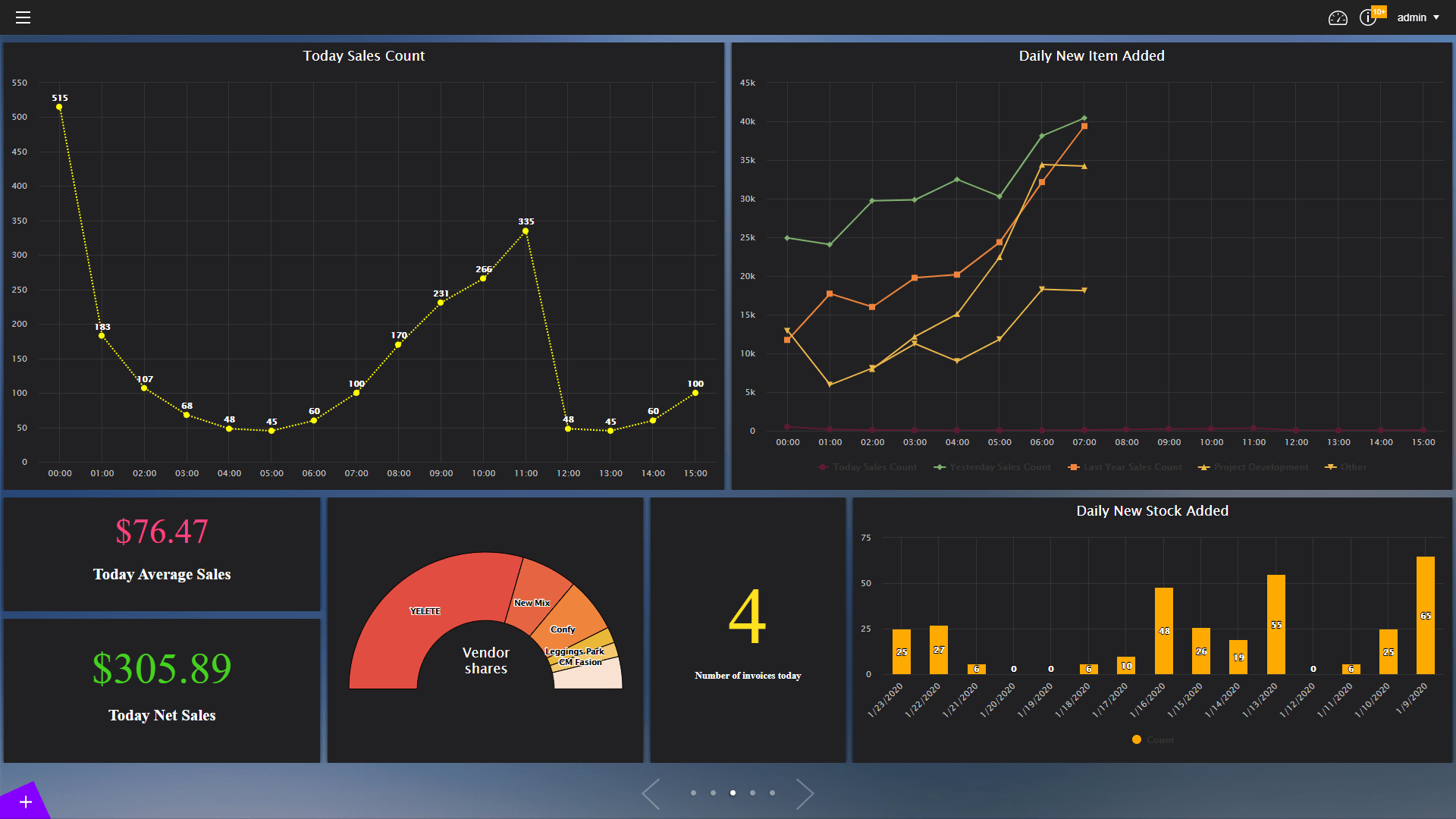Click the 183 data point at 01:00
Image resolution: width=1456 pixels, height=819 pixels.
102,336
